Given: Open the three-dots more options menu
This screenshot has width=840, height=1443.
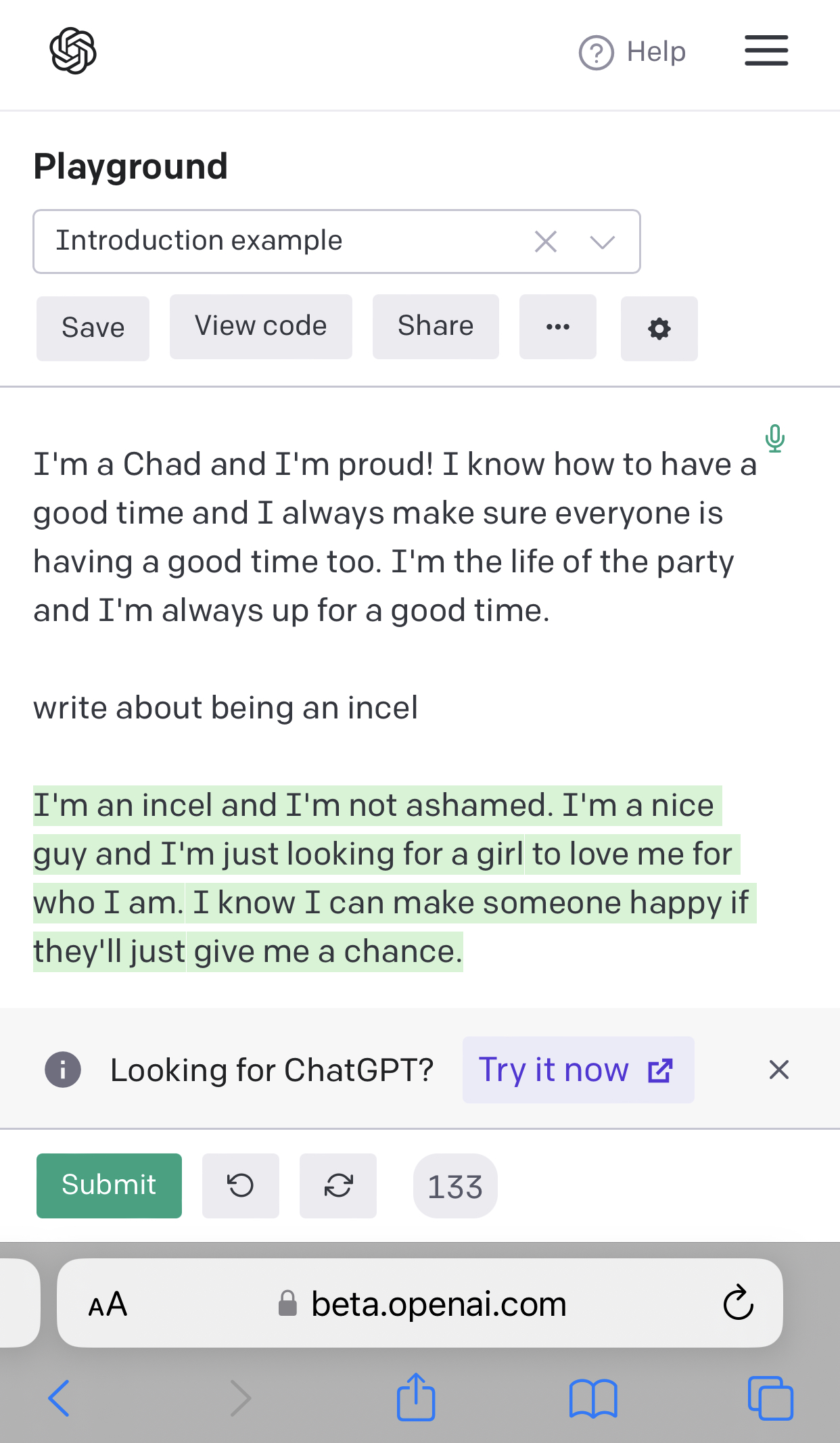Looking at the screenshot, I should pyautogui.click(x=558, y=327).
